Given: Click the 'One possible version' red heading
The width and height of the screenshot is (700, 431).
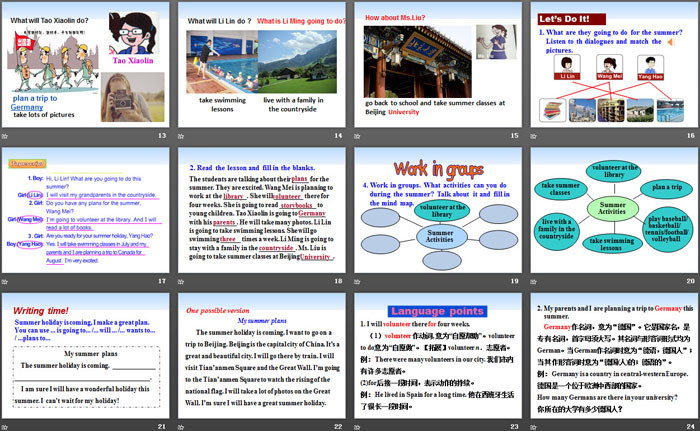Looking at the screenshot, I should pyautogui.click(x=218, y=310).
